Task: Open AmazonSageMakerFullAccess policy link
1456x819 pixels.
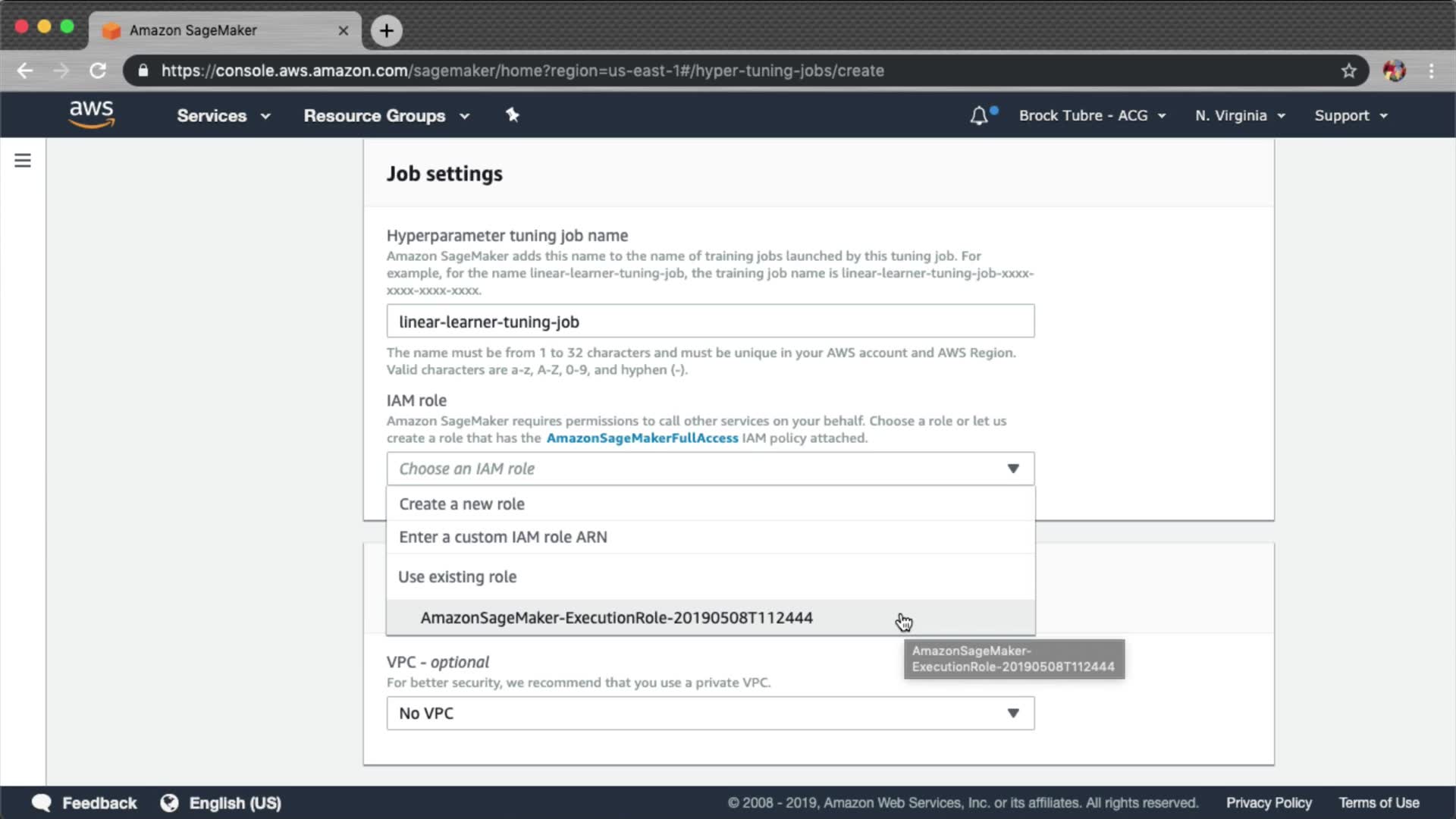Action: 642,438
